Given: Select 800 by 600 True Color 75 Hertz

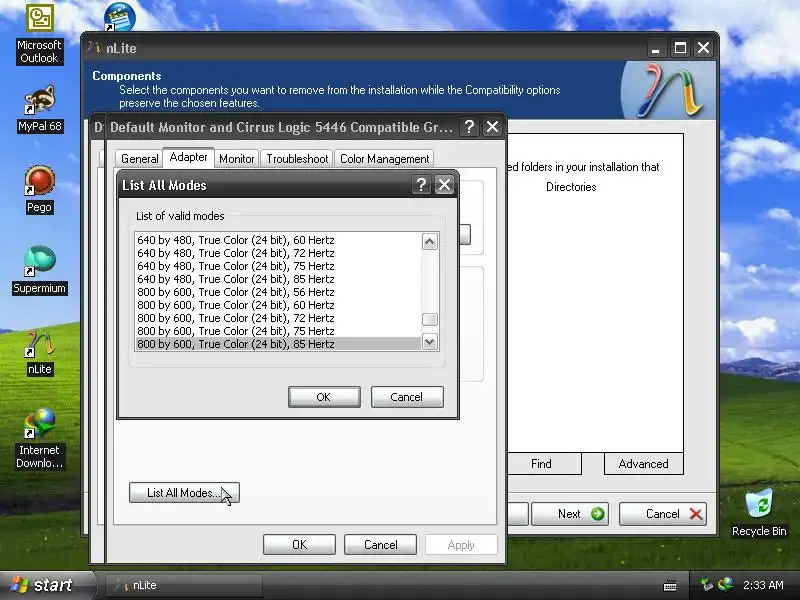Looking at the screenshot, I should pos(278,331).
